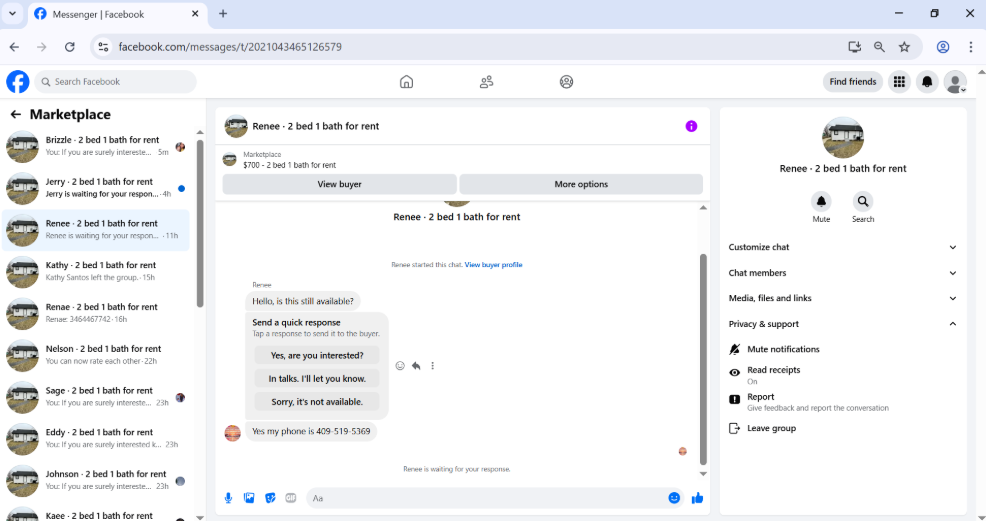Click Renee's large listing photo in side panel

point(843,137)
